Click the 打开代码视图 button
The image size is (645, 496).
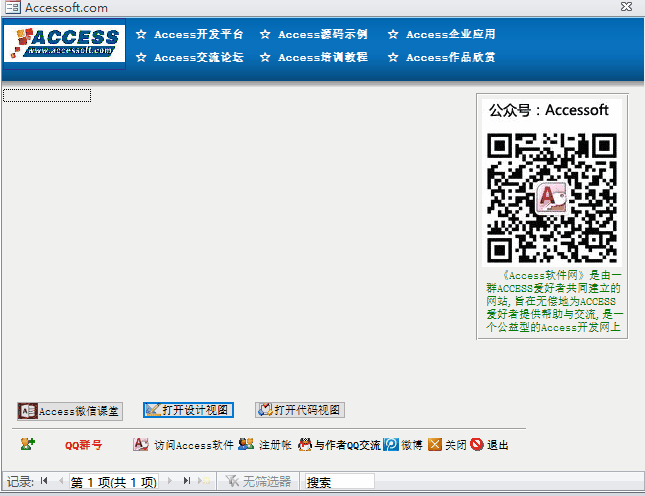[x=300, y=410]
